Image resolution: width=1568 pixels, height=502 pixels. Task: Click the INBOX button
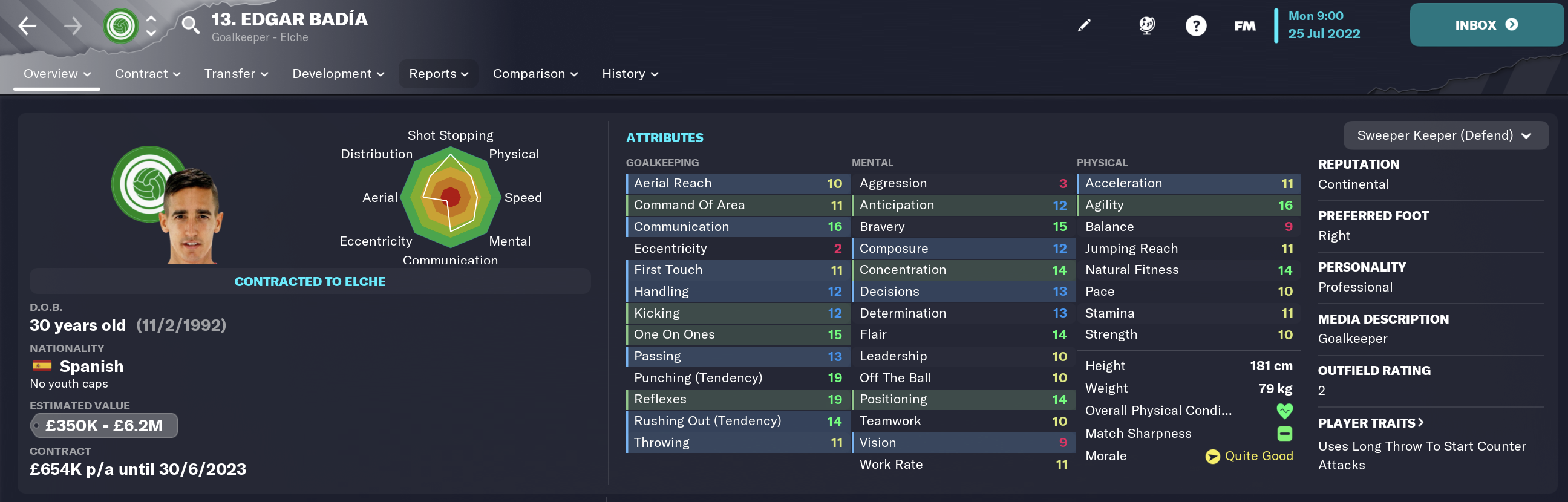(x=1486, y=25)
